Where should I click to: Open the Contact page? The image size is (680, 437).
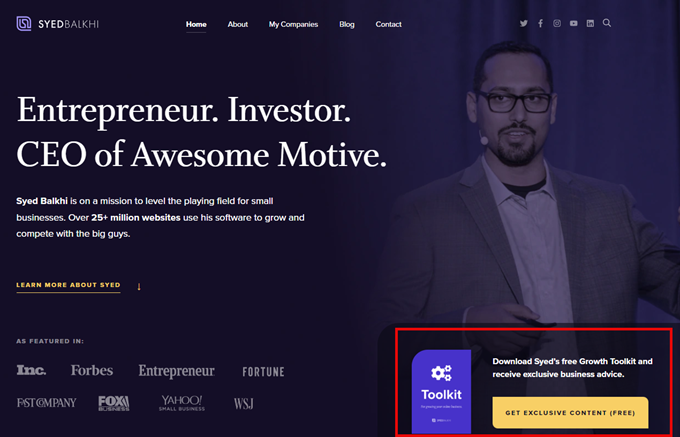point(388,24)
